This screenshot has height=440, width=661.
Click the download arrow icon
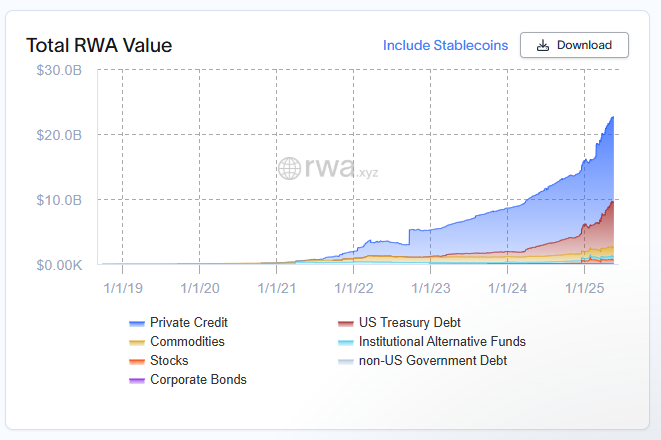pyautogui.click(x=543, y=45)
